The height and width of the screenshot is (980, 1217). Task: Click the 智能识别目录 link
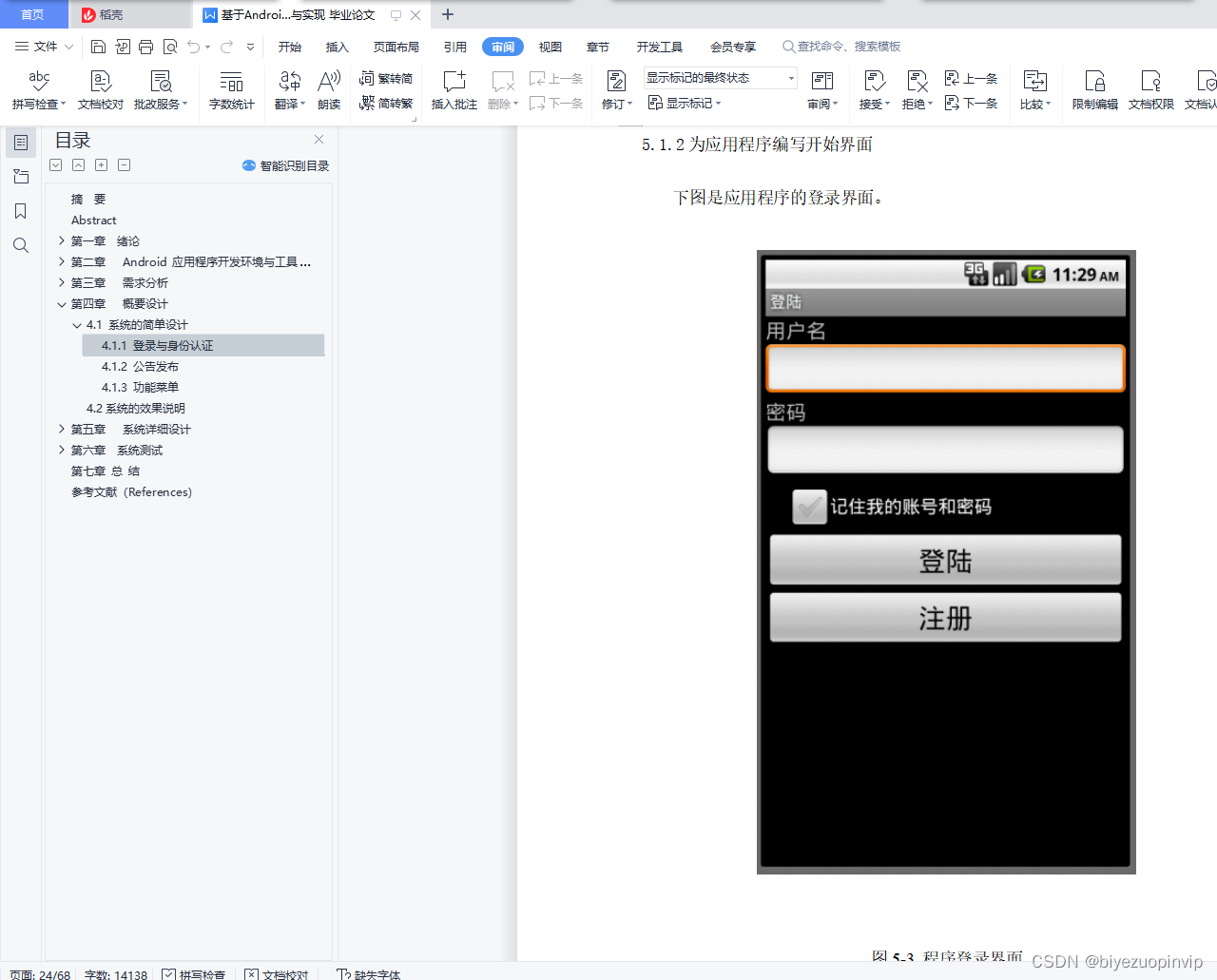click(x=286, y=165)
